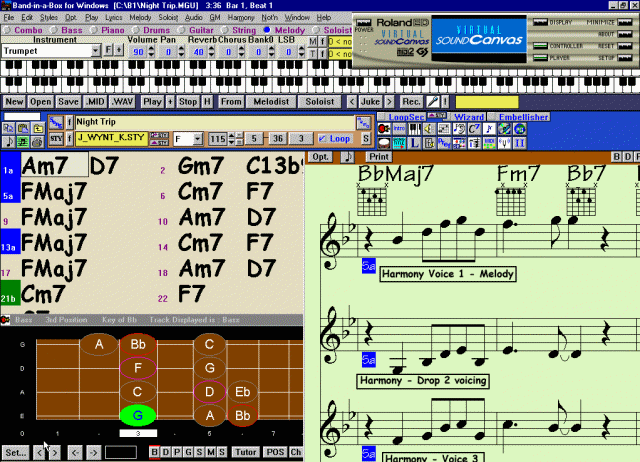This screenshot has height=462, width=640.
Task: Adjust the Volume 90 spinner arrows
Action: click(151, 51)
